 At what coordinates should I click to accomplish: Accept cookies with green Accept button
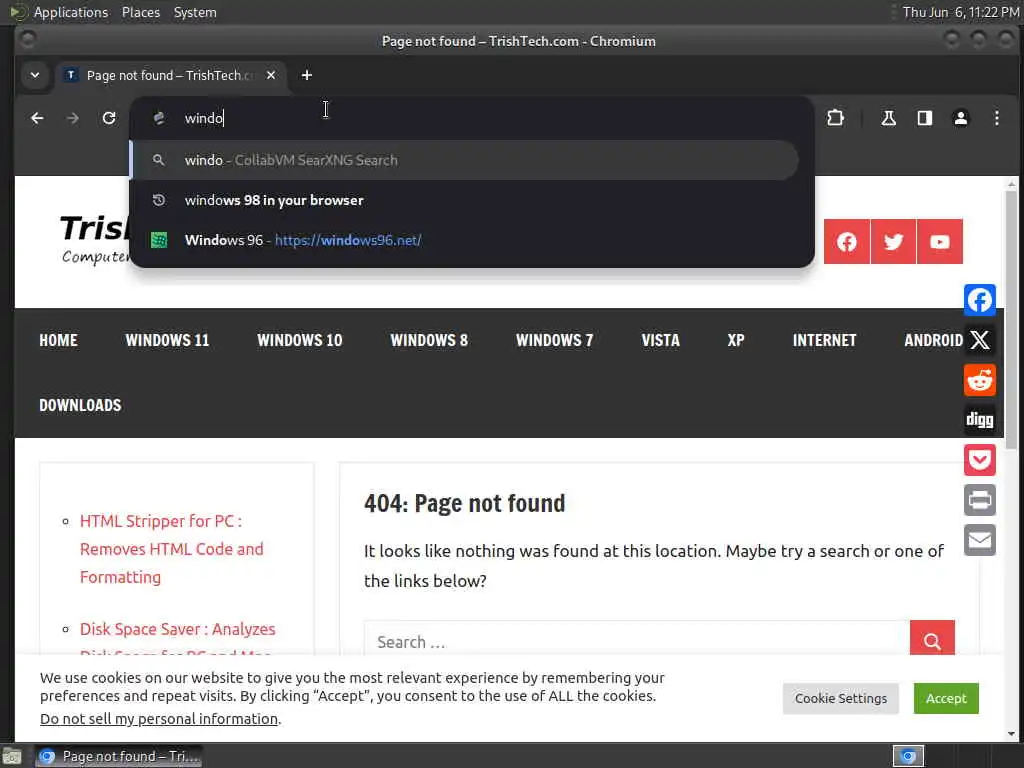pos(946,699)
